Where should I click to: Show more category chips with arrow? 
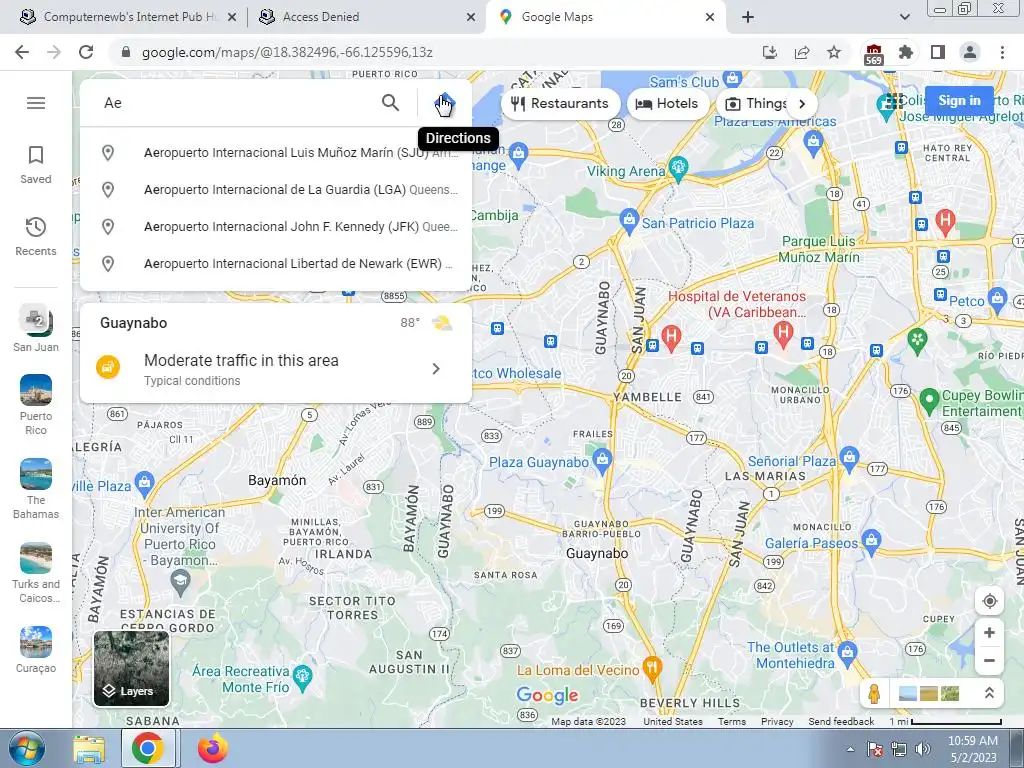[802, 103]
